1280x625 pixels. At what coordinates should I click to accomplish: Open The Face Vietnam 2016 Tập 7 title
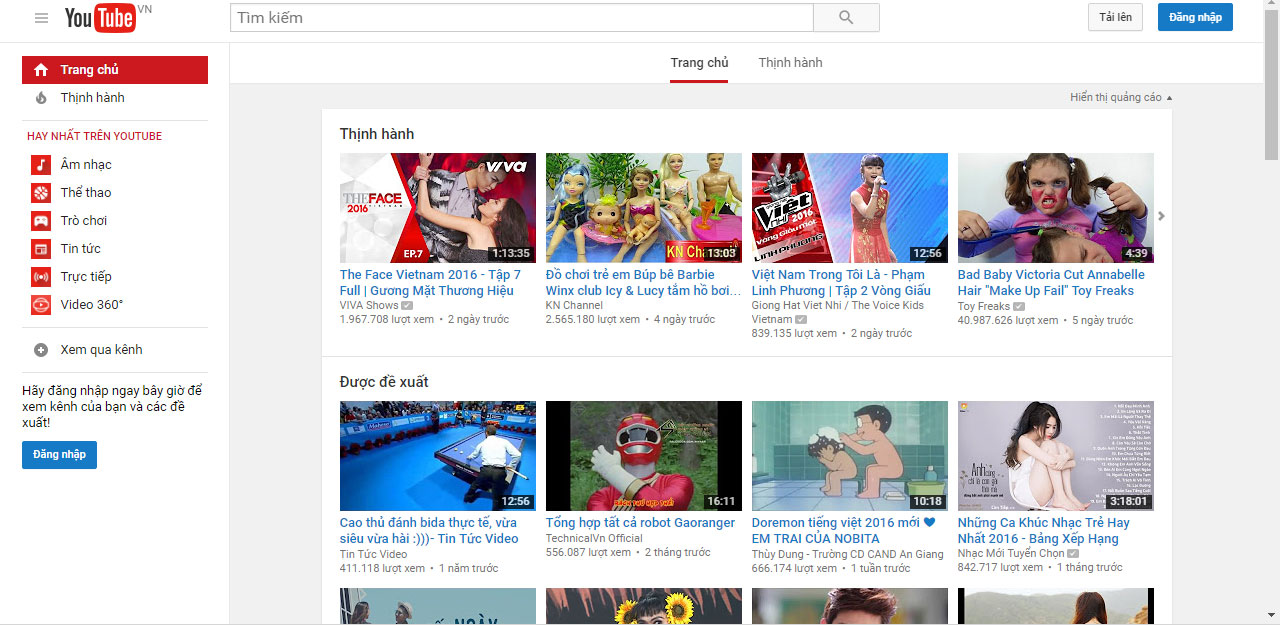(431, 283)
